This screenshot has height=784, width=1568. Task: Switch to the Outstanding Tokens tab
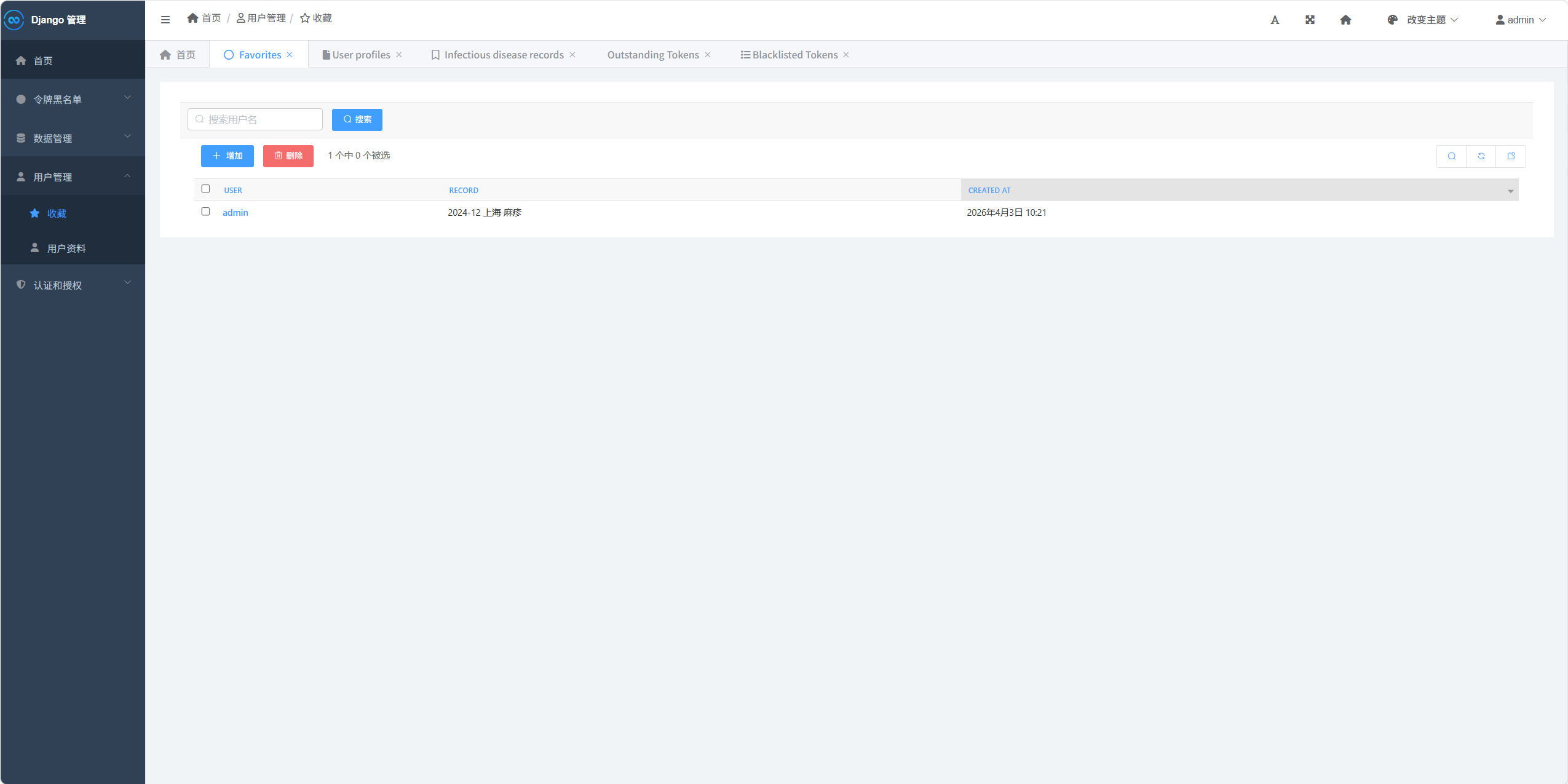pos(652,55)
